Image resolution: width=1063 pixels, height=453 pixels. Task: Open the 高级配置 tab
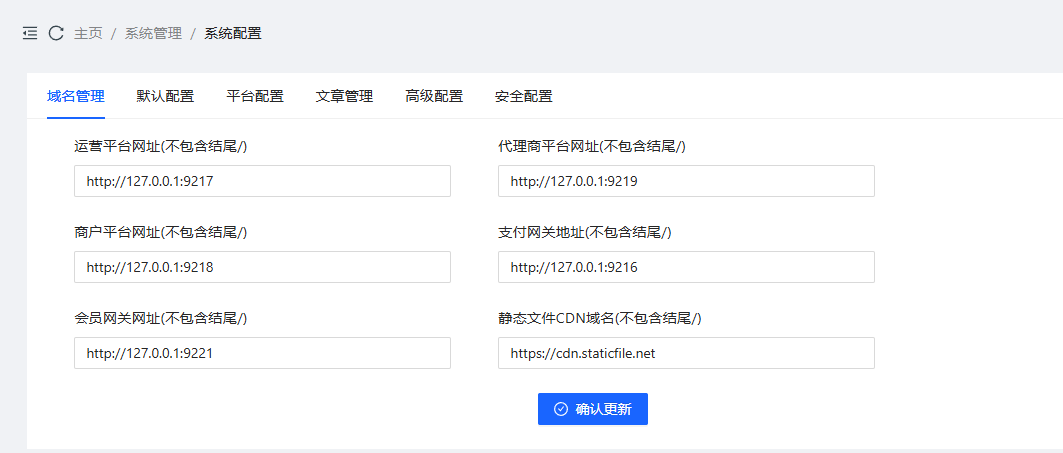point(434,96)
